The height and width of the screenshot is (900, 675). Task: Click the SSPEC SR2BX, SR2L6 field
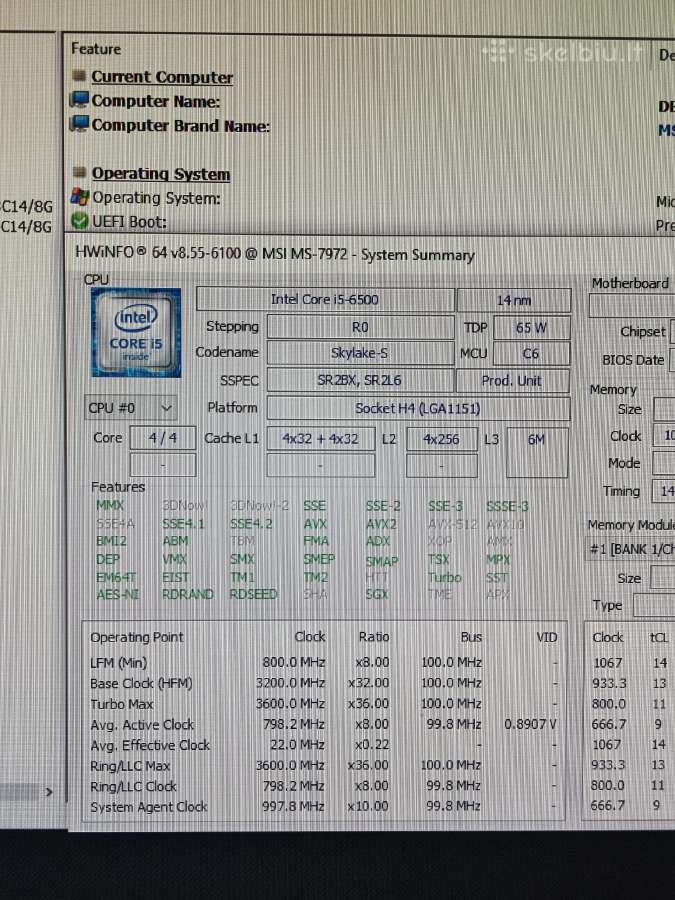[360, 380]
